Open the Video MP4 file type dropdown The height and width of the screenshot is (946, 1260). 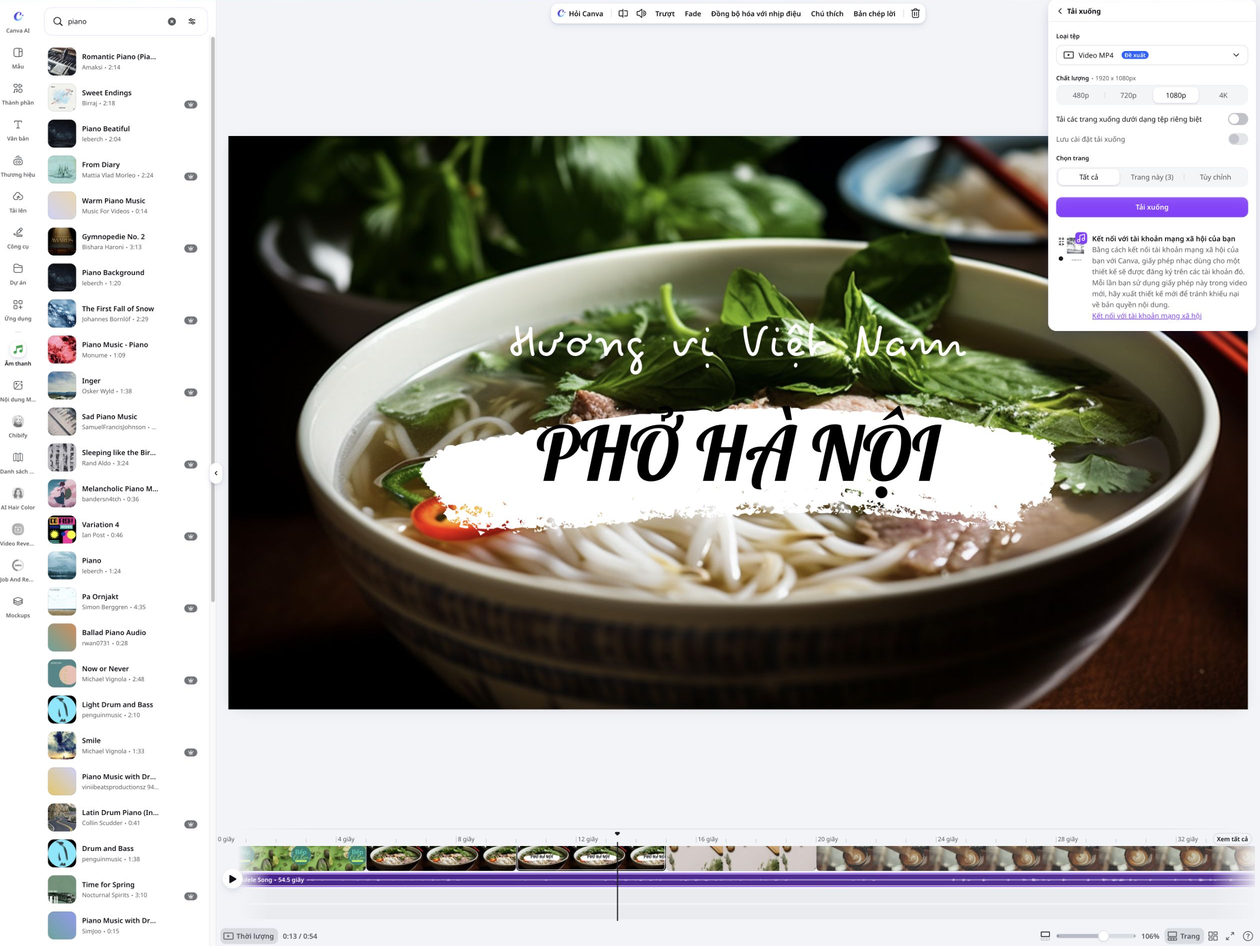(x=1152, y=55)
